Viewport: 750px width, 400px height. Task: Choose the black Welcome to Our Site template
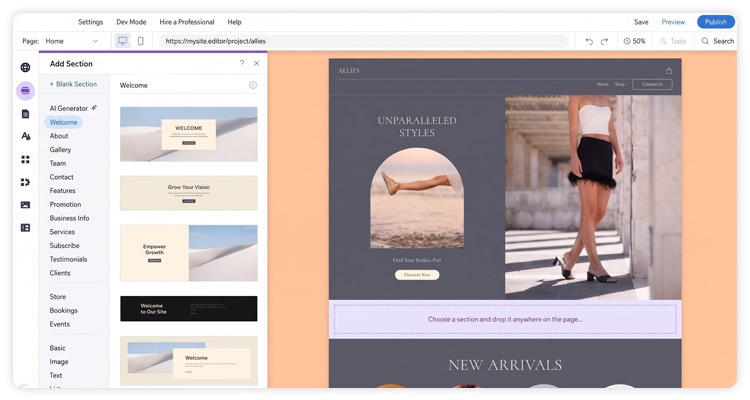click(188, 309)
